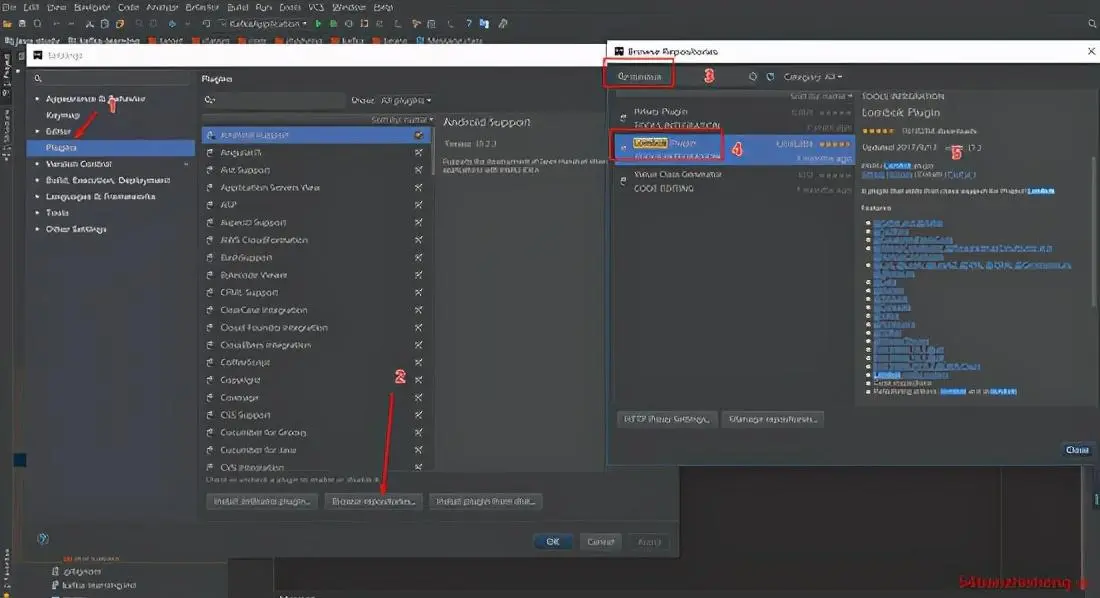Click plugin icon beside AngularJS row
1100x598 pixels.
tap(210, 152)
